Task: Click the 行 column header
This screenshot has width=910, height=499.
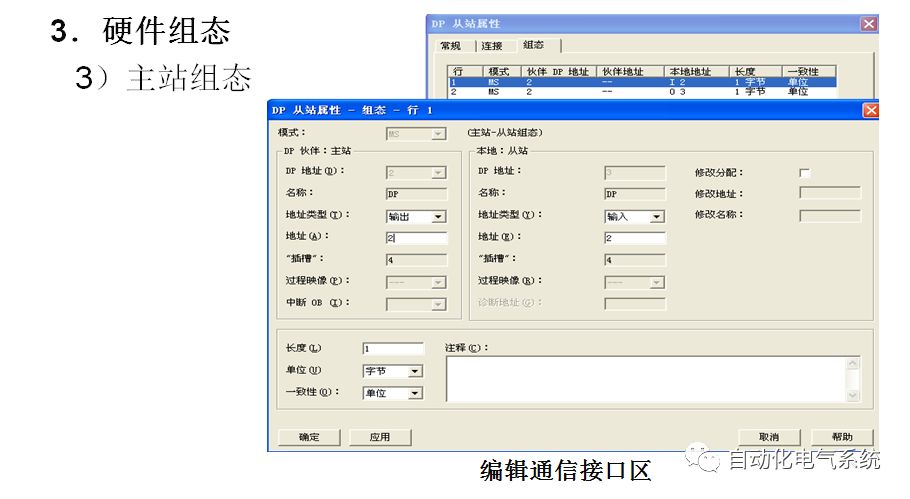Action: pyautogui.click(x=465, y=71)
